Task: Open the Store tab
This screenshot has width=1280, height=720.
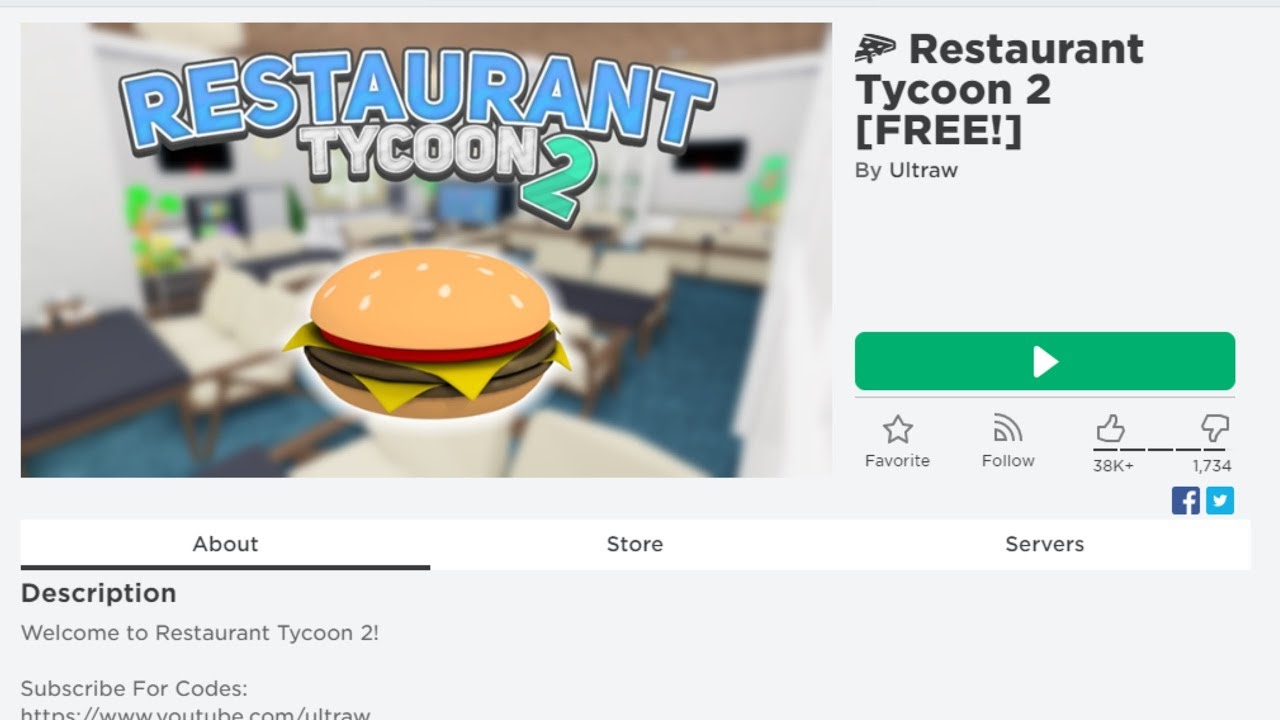Action: (635, 544)
